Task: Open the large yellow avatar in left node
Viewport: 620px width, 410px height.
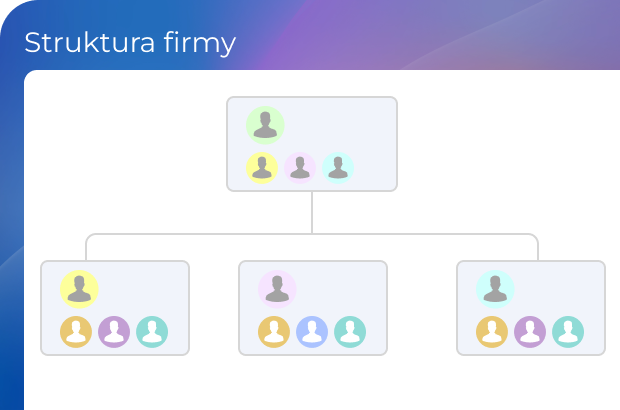Action: 79,289
